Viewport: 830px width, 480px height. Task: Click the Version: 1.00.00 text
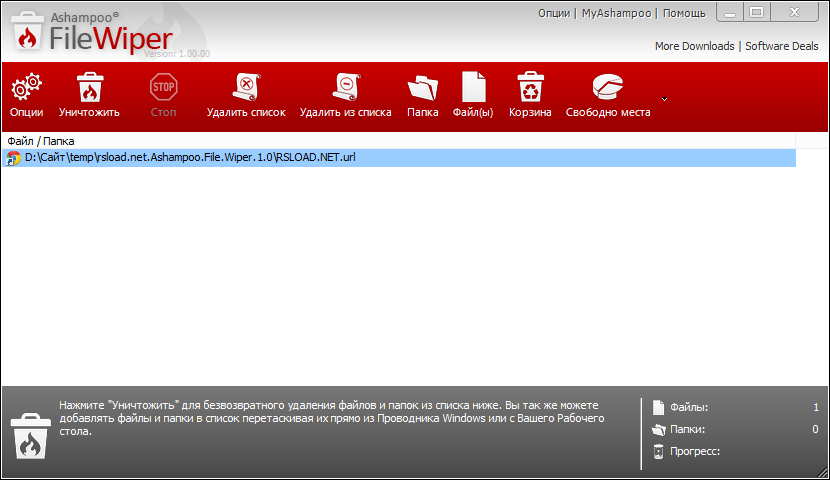pos(177,54)
